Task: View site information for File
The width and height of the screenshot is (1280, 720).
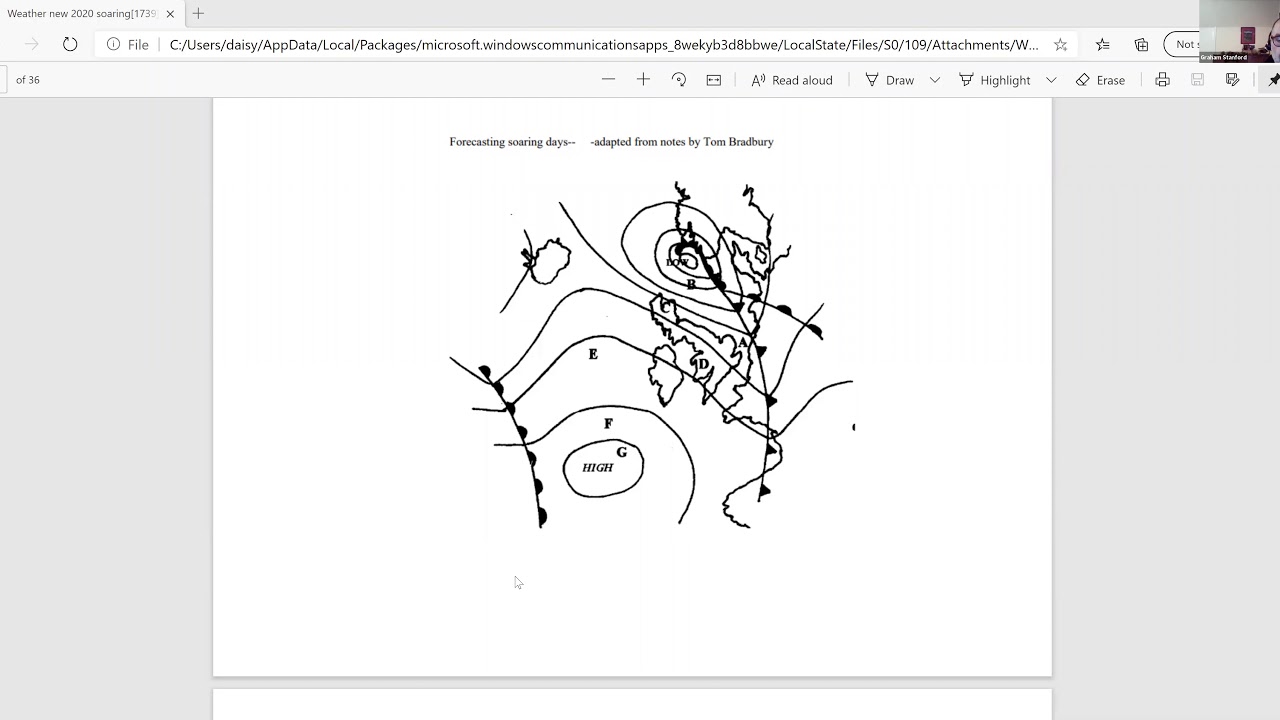Action: (x=128, y=44)
